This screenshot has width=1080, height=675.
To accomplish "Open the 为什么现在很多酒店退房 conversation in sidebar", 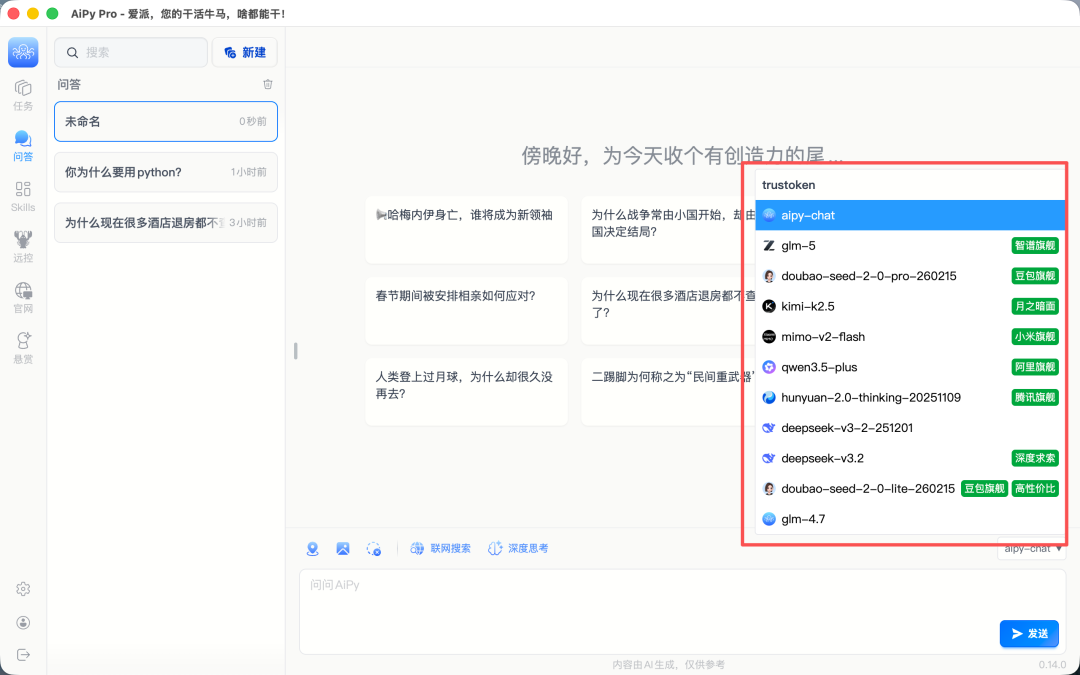I will point(166,222).
